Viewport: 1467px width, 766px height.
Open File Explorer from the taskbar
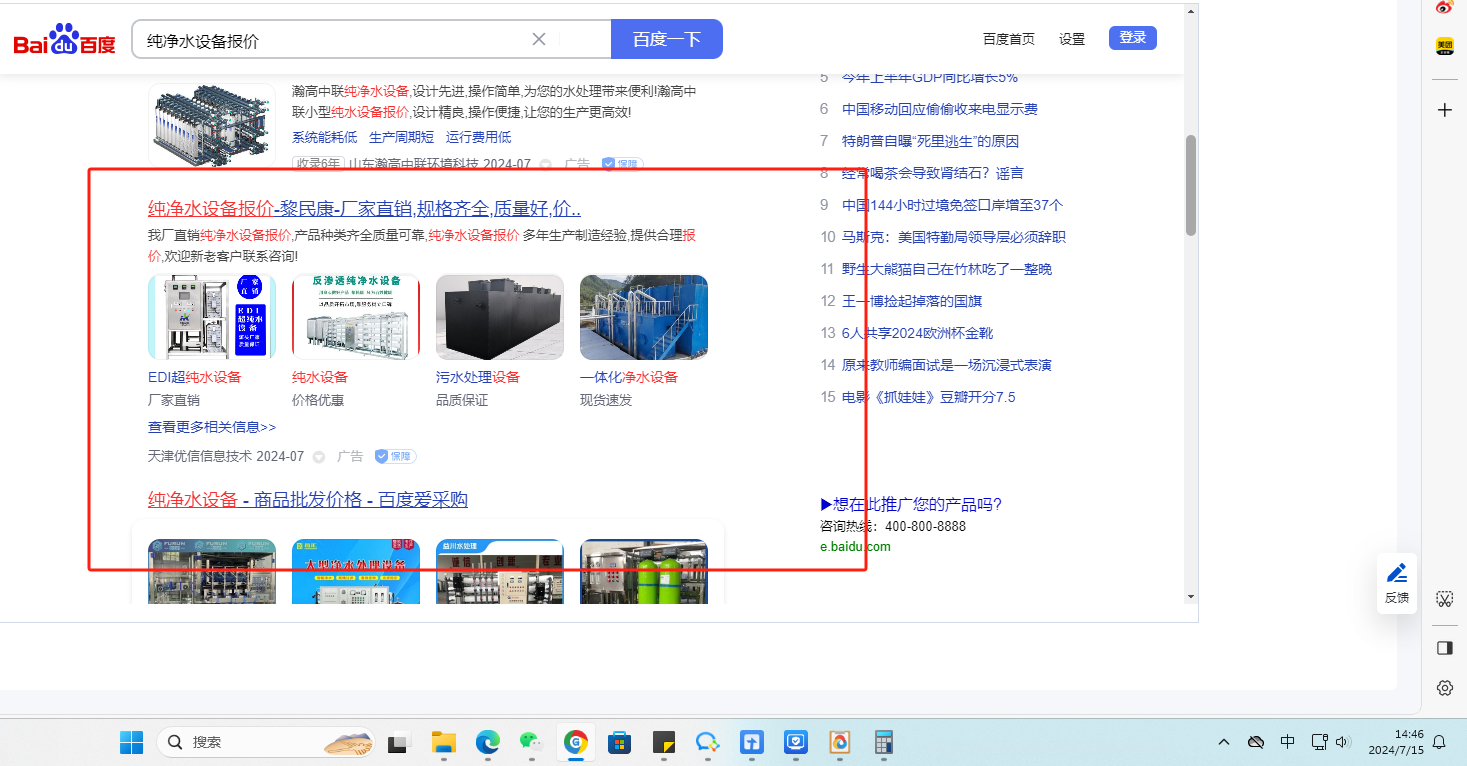(443, 742)
